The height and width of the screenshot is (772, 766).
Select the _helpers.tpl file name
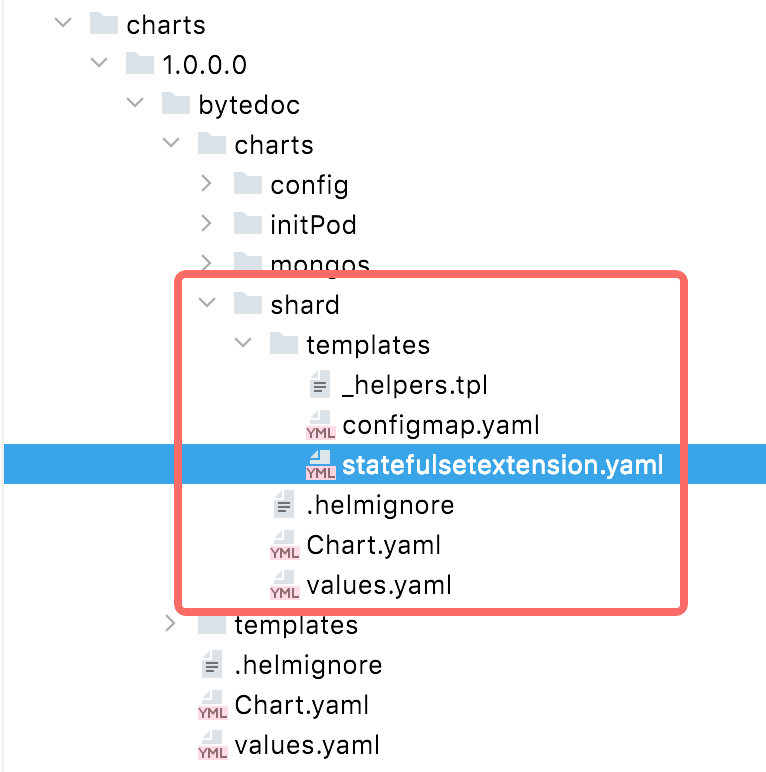click(414, 385)
